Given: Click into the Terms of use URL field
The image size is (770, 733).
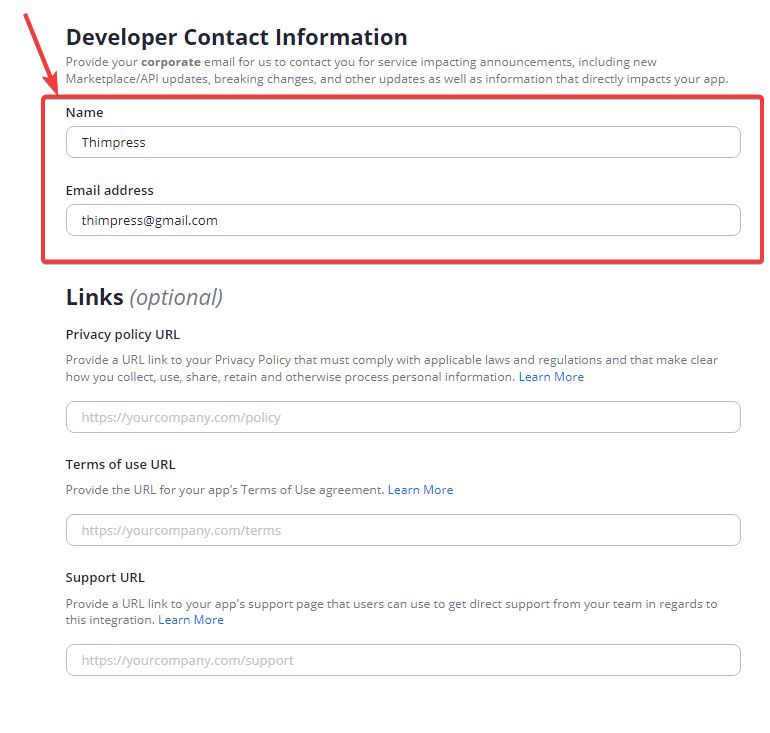Looking at the screenshot, I should click(x=403, y=530).
